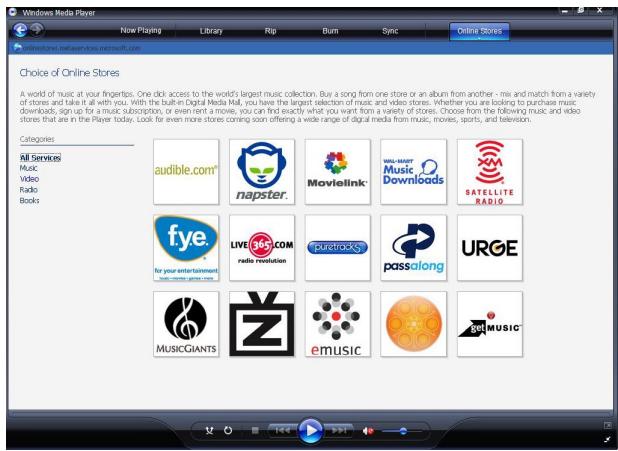The height and width of the screenshot is (451, 618).
Task: Open the orange film reel store tile
Action: [413, 324]
